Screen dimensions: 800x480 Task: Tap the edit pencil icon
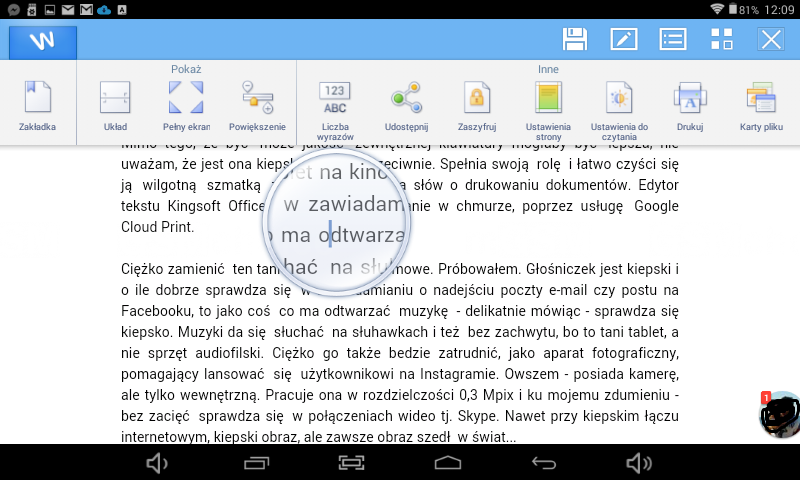point(624,40)
